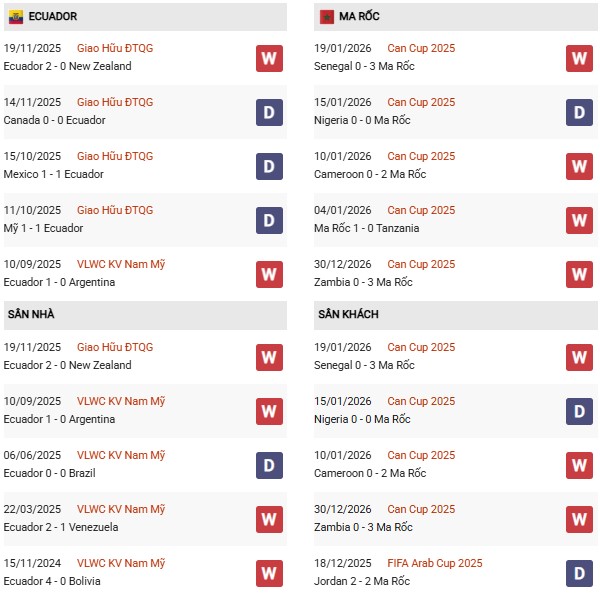Open the FIFA Arab Cup 2025 link

point(434,563)
